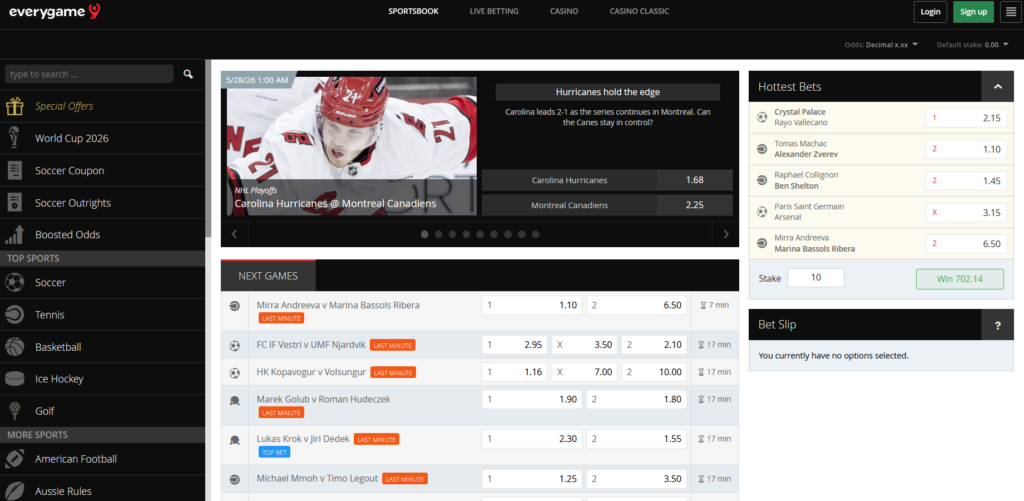This screenshot has height=501, width=1024.
Task: Click the Soccer Coupon icon
Action: [14, 170]
